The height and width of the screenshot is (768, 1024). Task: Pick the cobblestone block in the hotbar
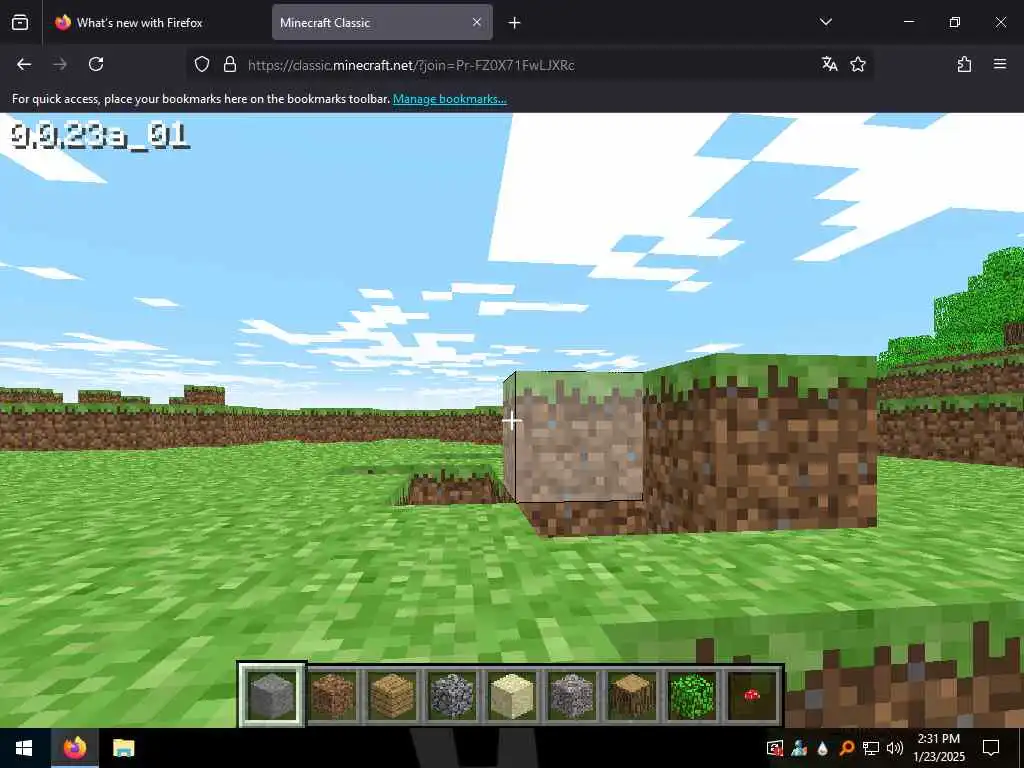tap(452, 695)
